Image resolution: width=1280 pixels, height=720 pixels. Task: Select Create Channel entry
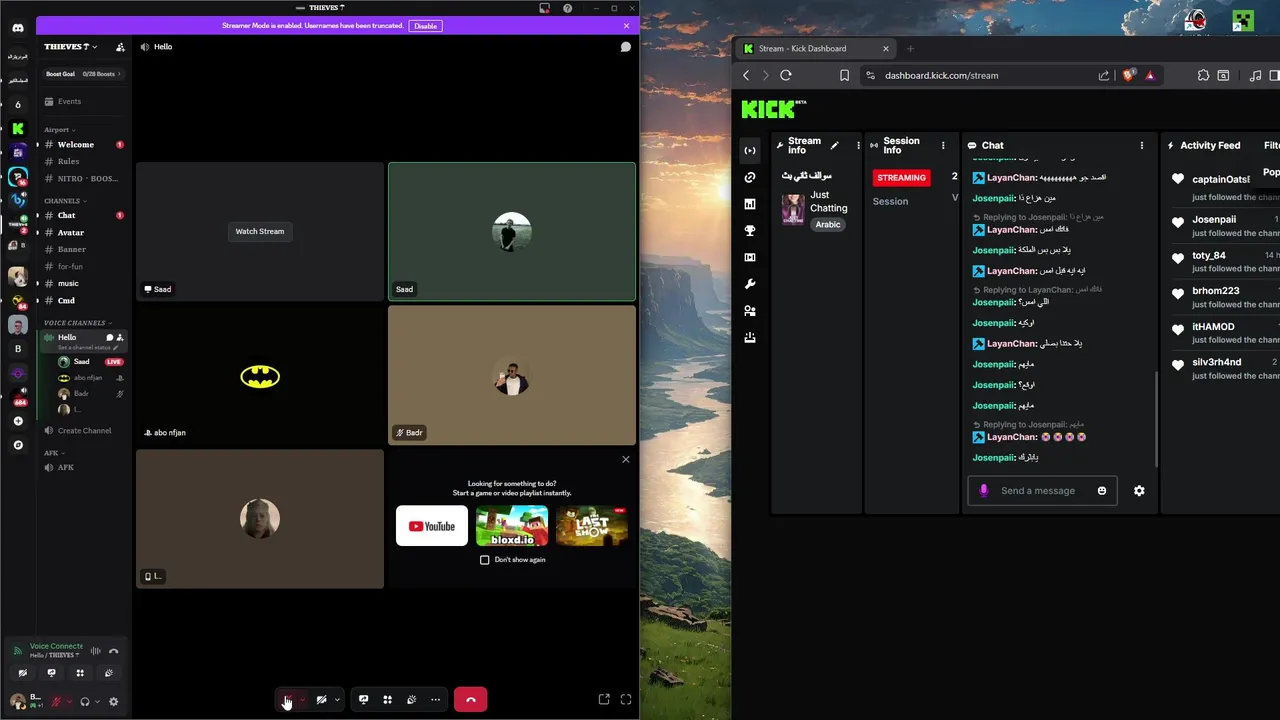coord(84,431)
